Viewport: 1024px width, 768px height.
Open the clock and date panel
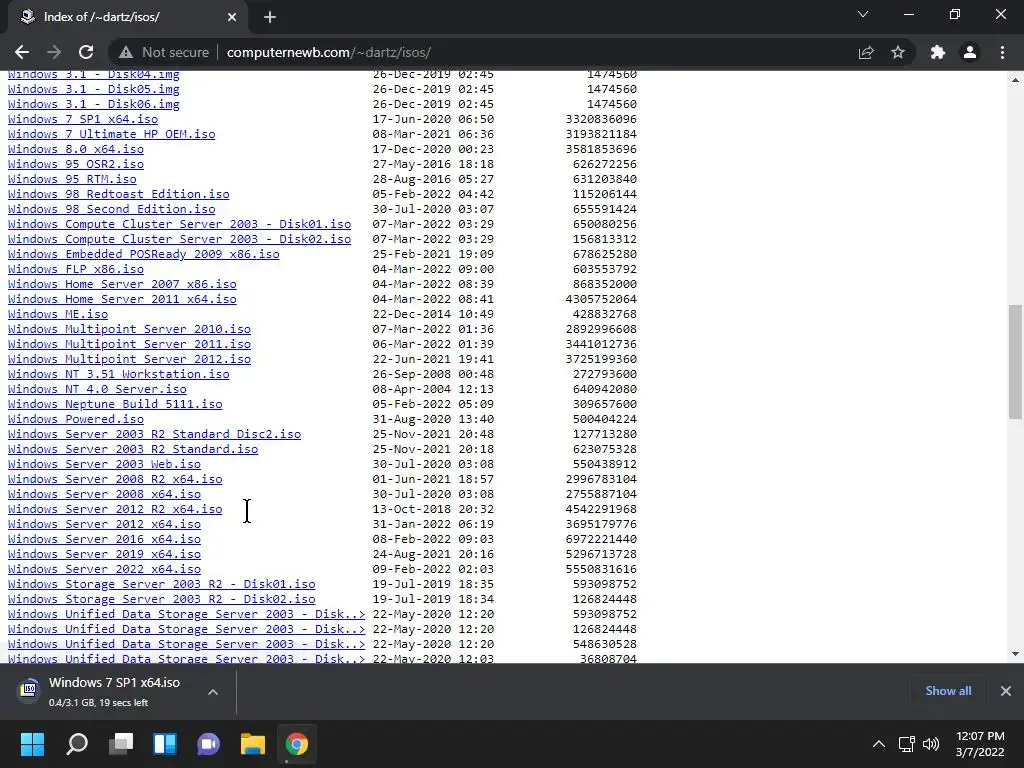coord(980,744)
